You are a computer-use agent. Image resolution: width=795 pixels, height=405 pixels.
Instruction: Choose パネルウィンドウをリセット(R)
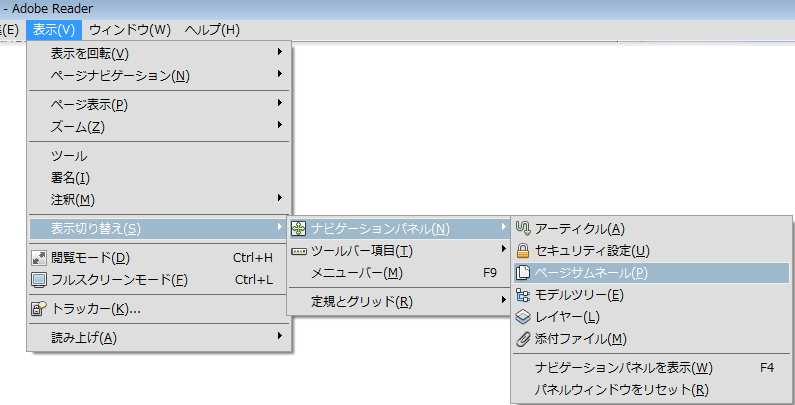pos(652,390)
